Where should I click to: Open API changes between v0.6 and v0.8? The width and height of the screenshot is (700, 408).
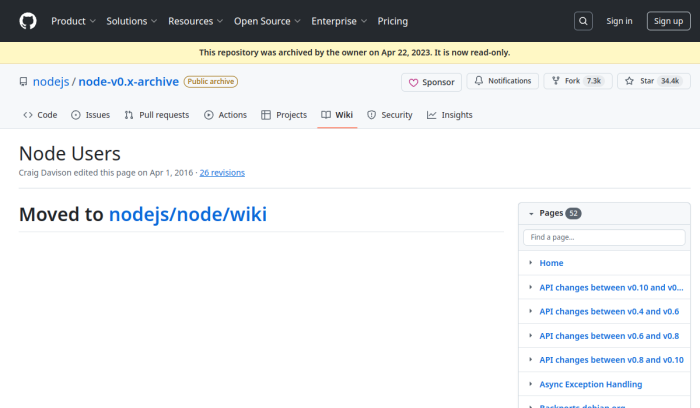[609, 336]
